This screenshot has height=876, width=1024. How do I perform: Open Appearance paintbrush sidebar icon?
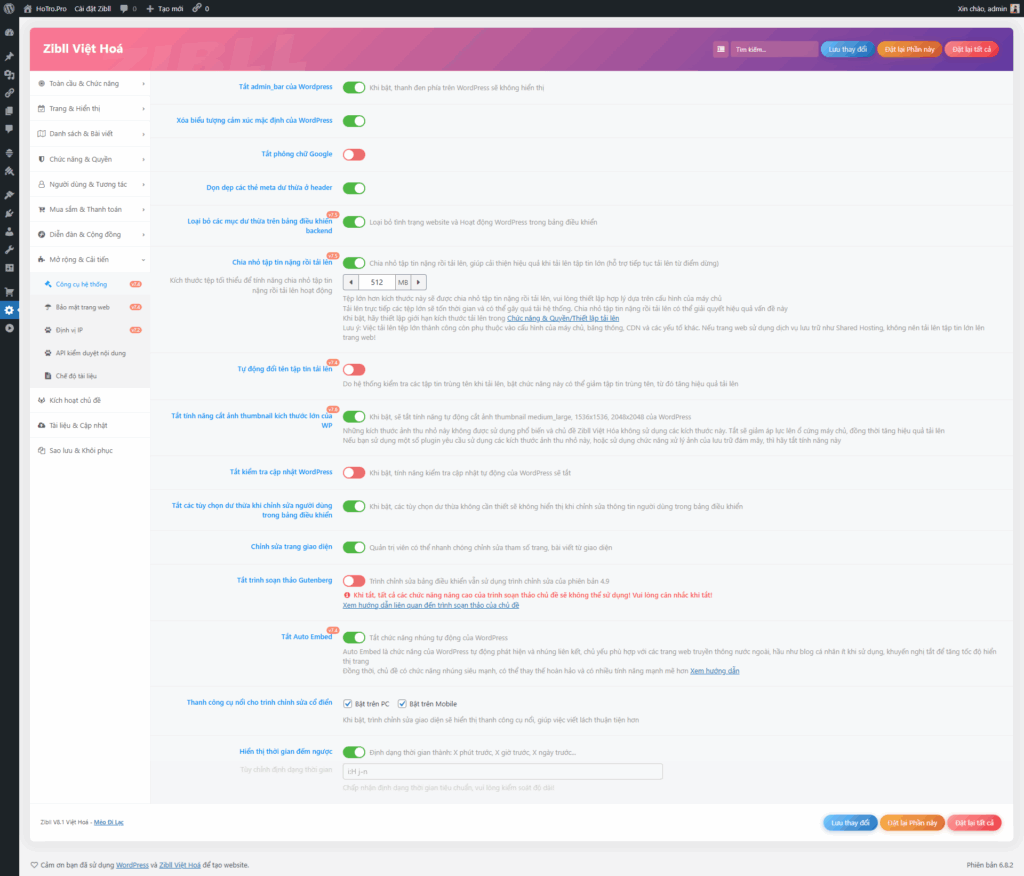(9, 195)
